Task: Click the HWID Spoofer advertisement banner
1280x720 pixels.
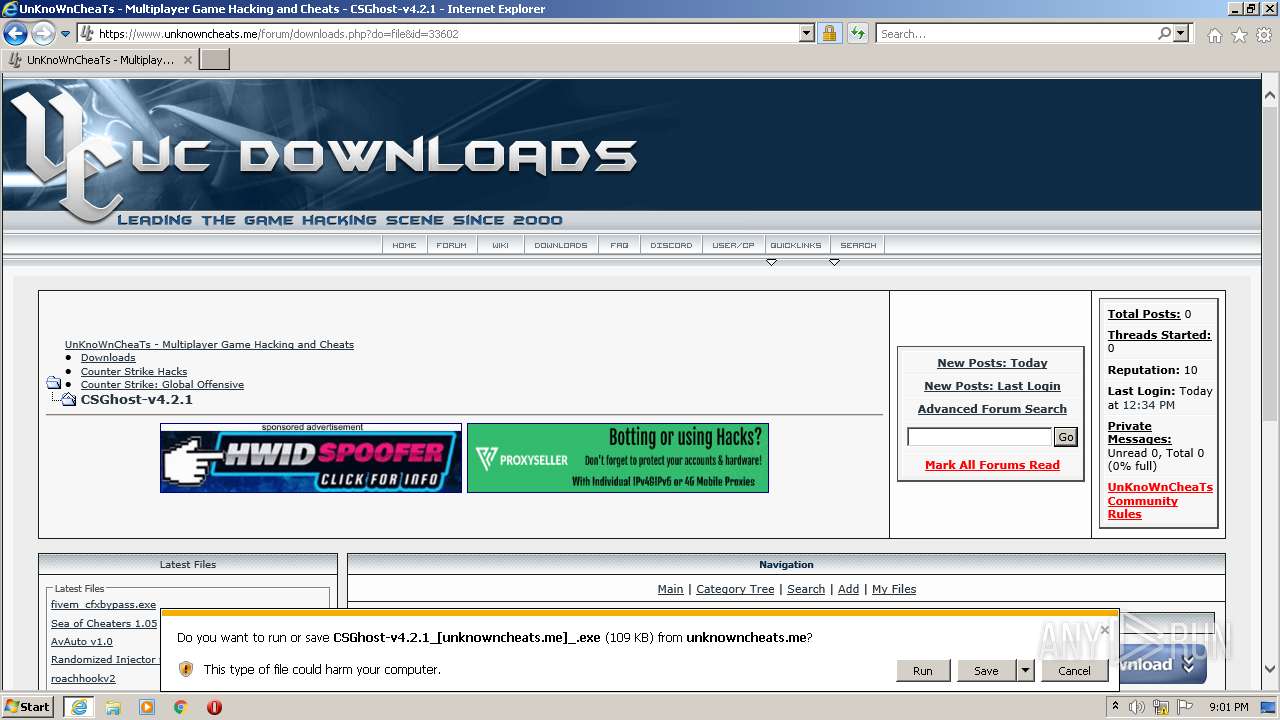Action: click(x=311, y=462)
